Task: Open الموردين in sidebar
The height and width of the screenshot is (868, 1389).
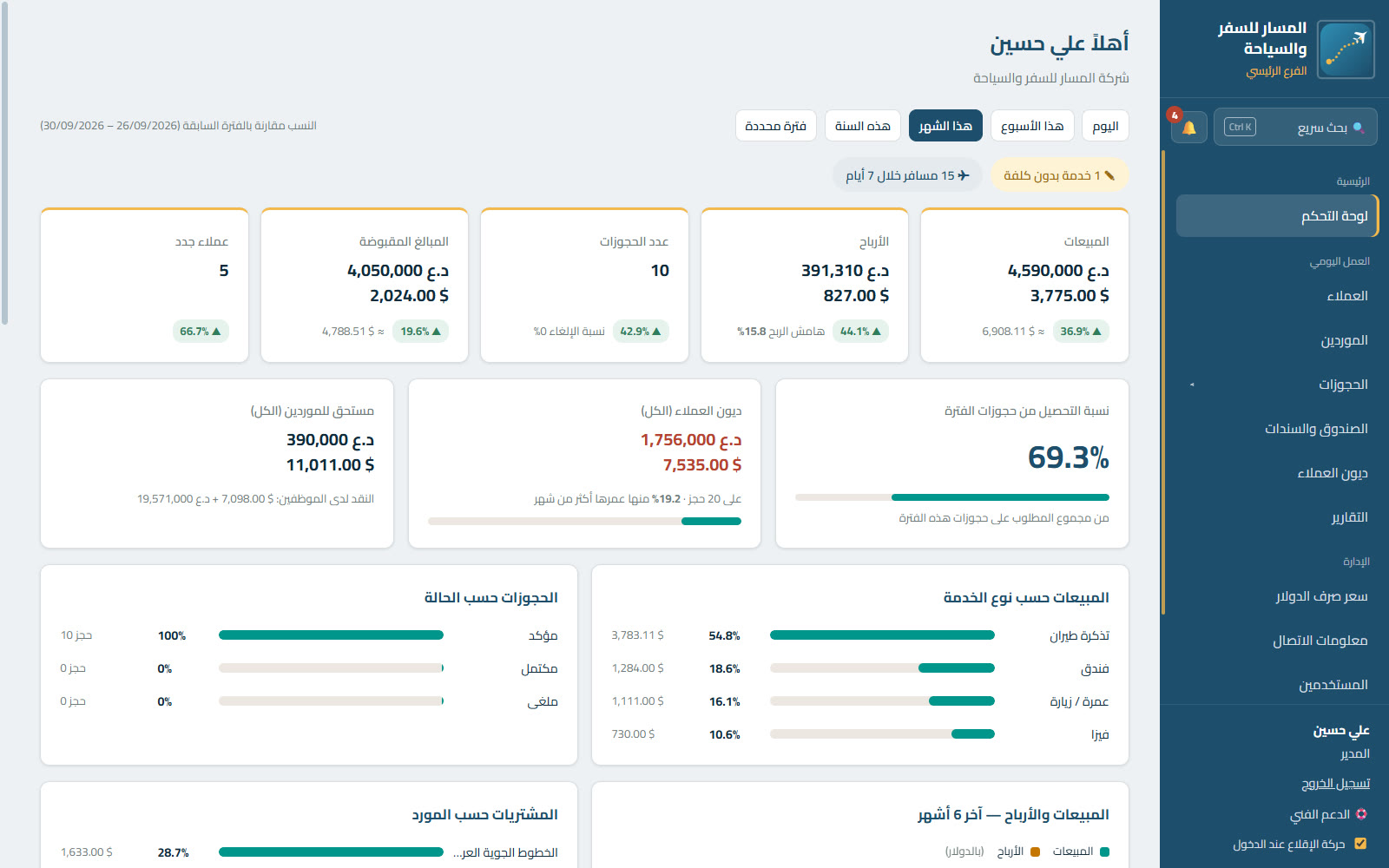Action: point(1276,340)
